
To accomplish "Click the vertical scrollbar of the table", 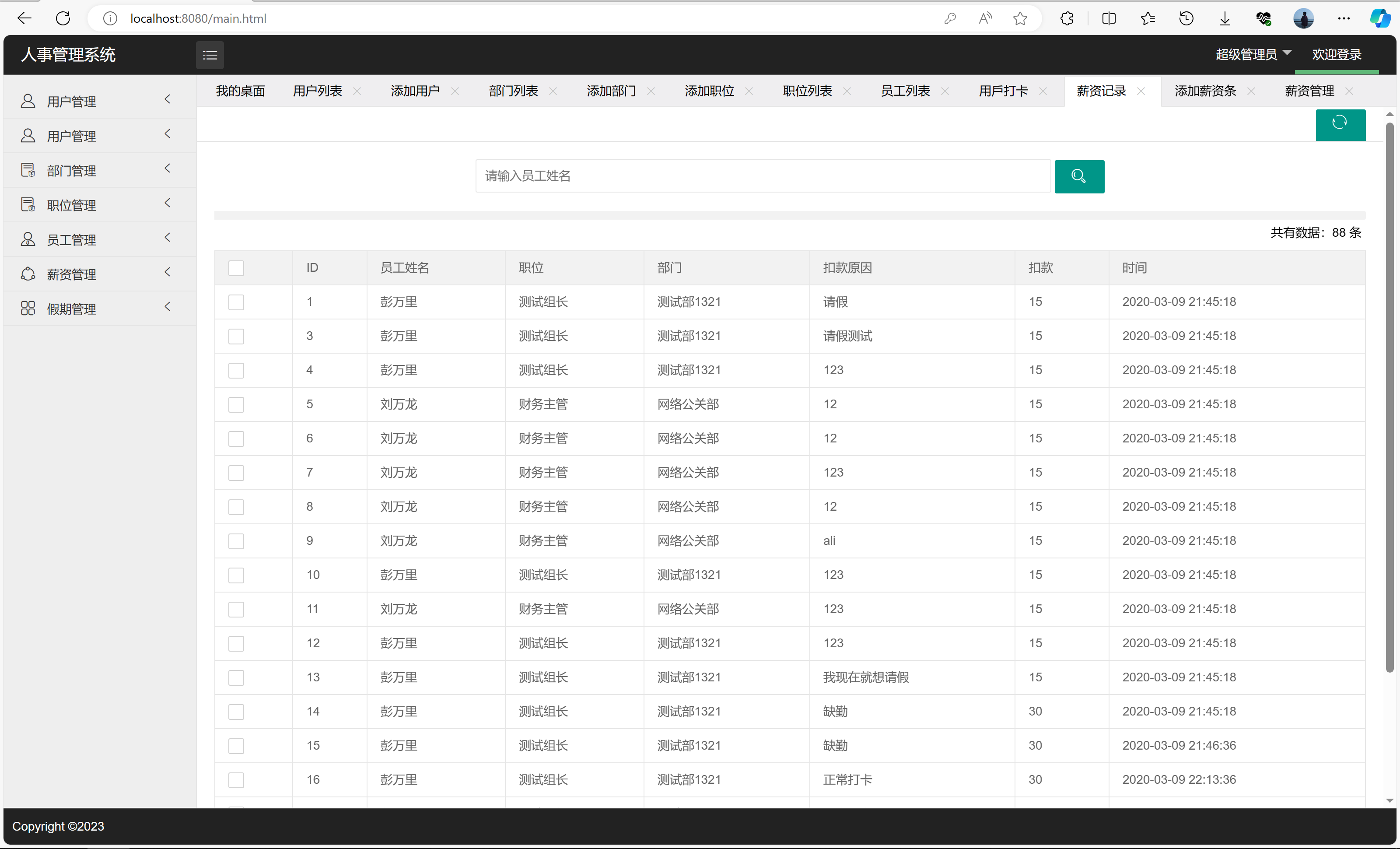I will click(x=1389, y=398).
